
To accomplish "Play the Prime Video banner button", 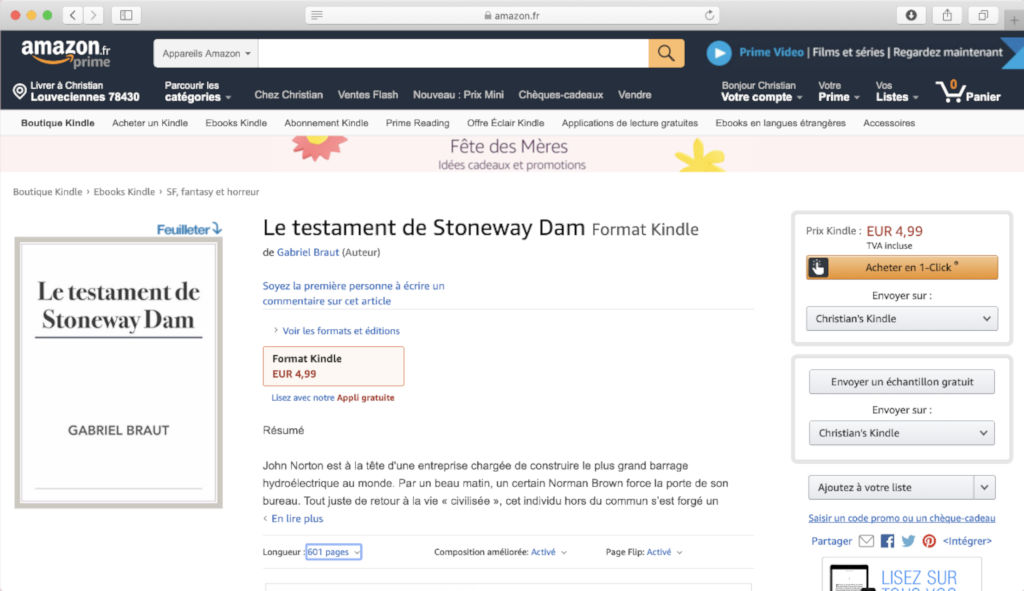I will point(718,53).
